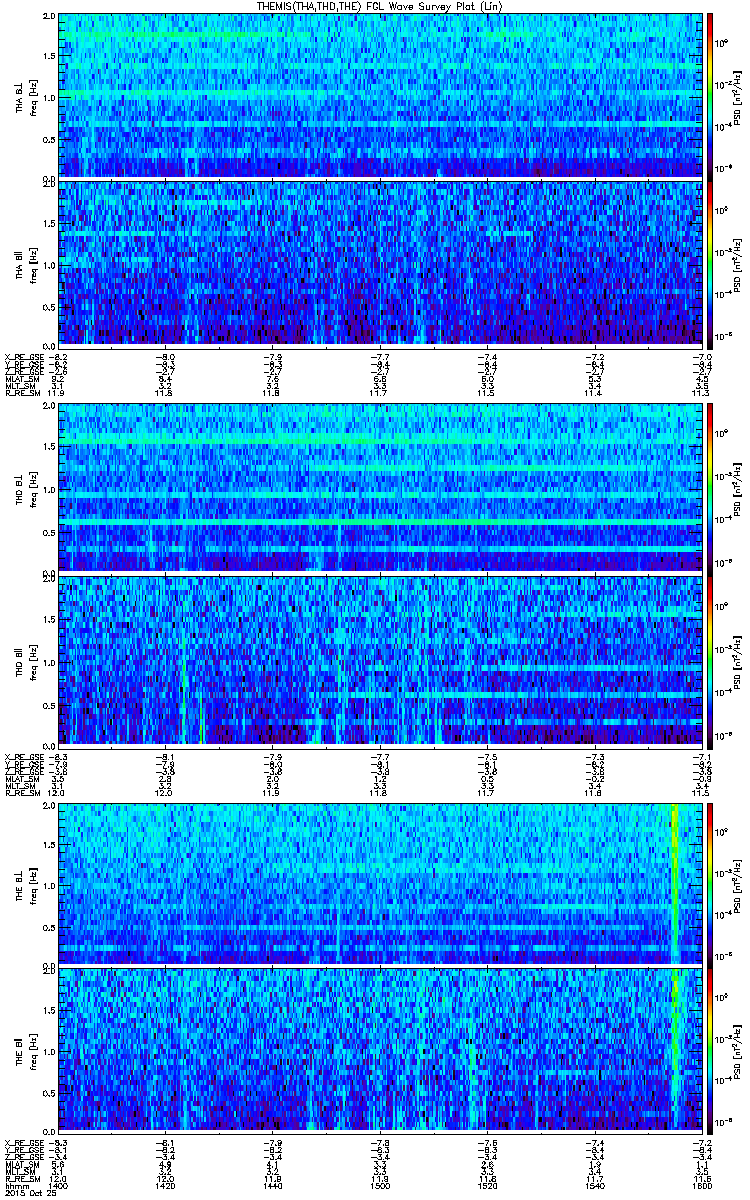The width and height of the screenshot is (750, 1200).
Task: Click the PSD color bar beside THE B-parallel
Action: coord(710,1051)
